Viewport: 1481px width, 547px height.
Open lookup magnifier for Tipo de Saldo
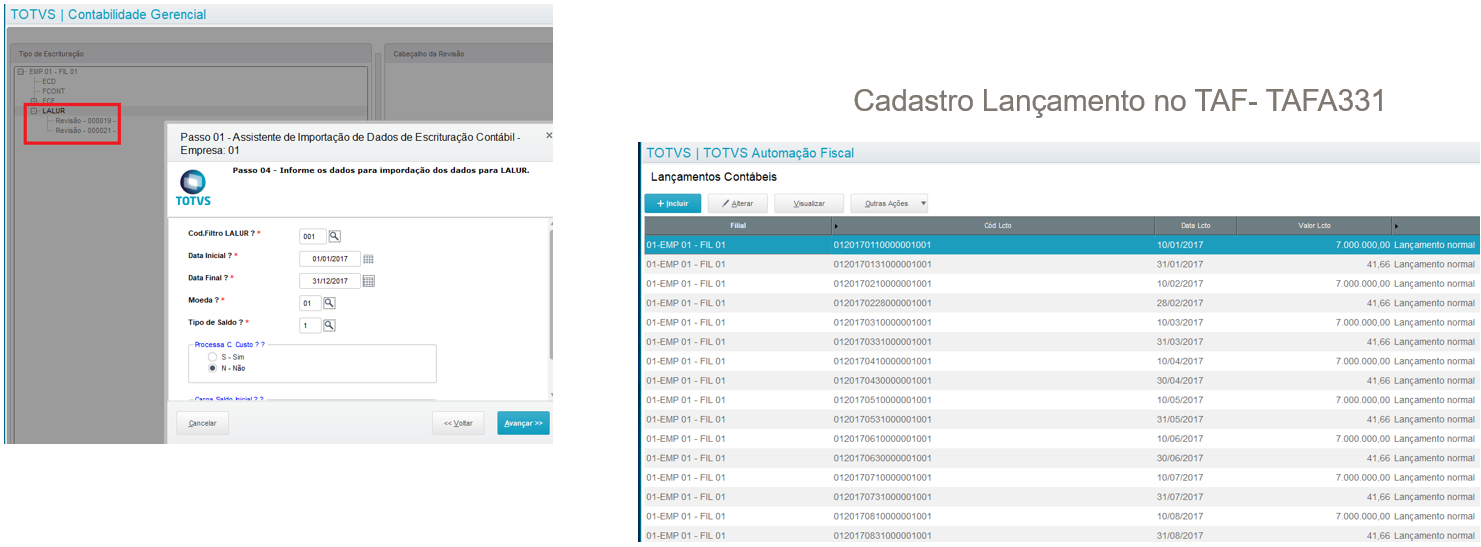pos(329,325)
